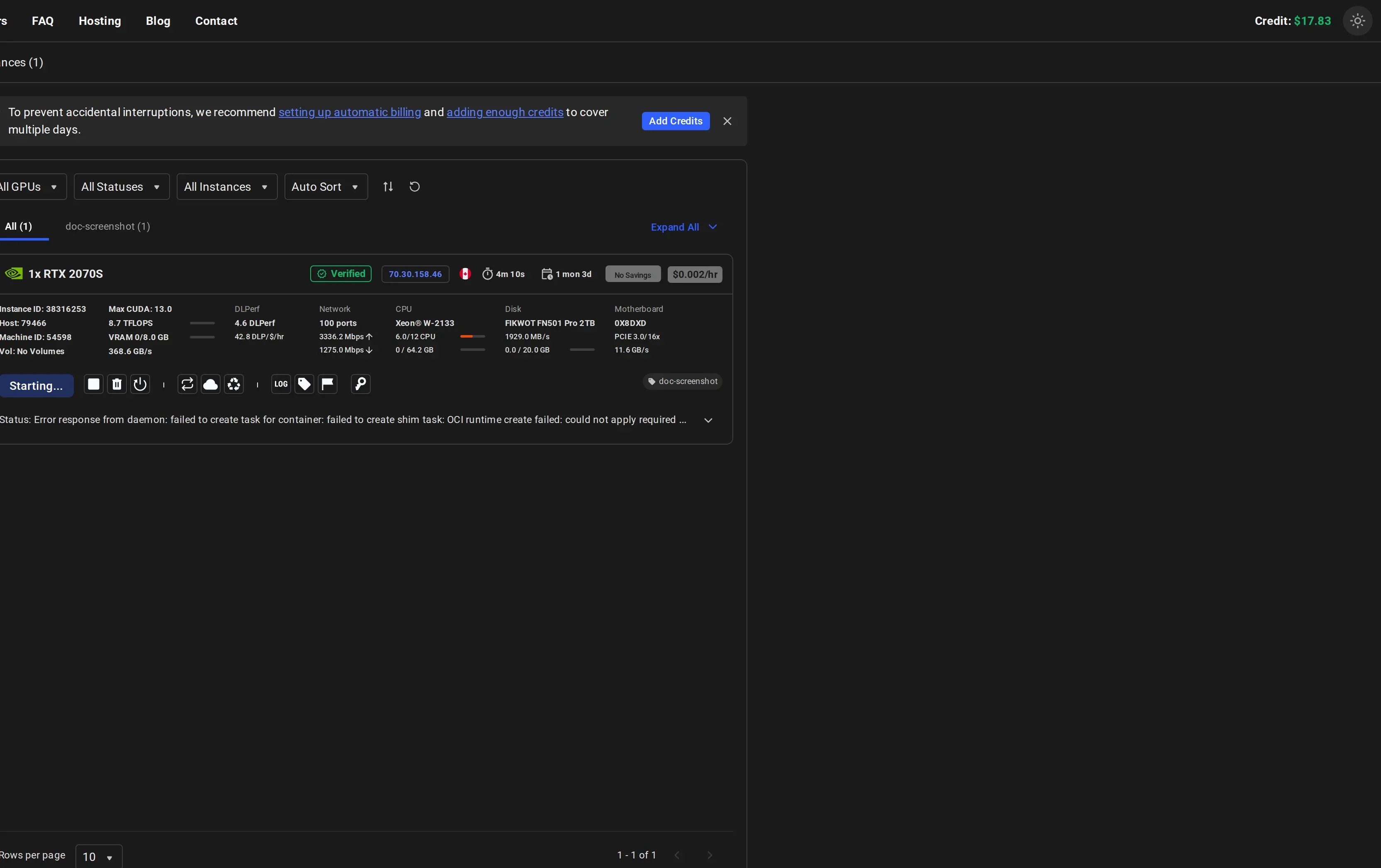Refresh the instance list
Image resolution: width=1381 pixels, height=868 pixels.
(415, 187)
